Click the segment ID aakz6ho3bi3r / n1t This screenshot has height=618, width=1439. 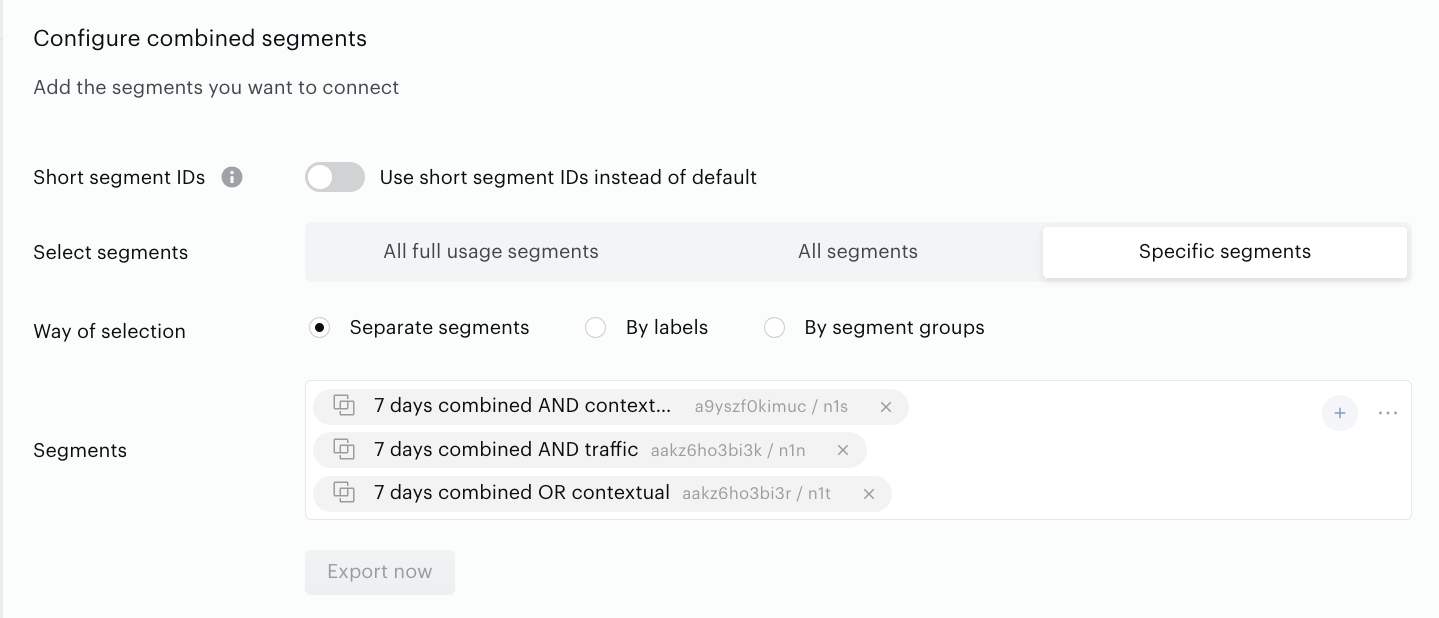(757, 494)
